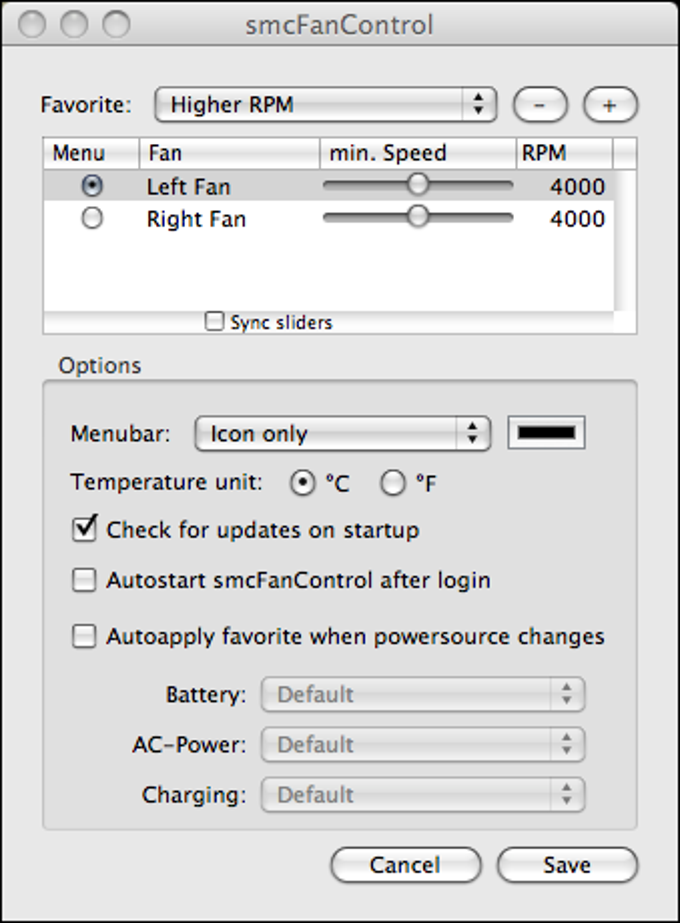The image size is (680, 923).
Task: Choose °C temperature unit
Action: (302, 484)
